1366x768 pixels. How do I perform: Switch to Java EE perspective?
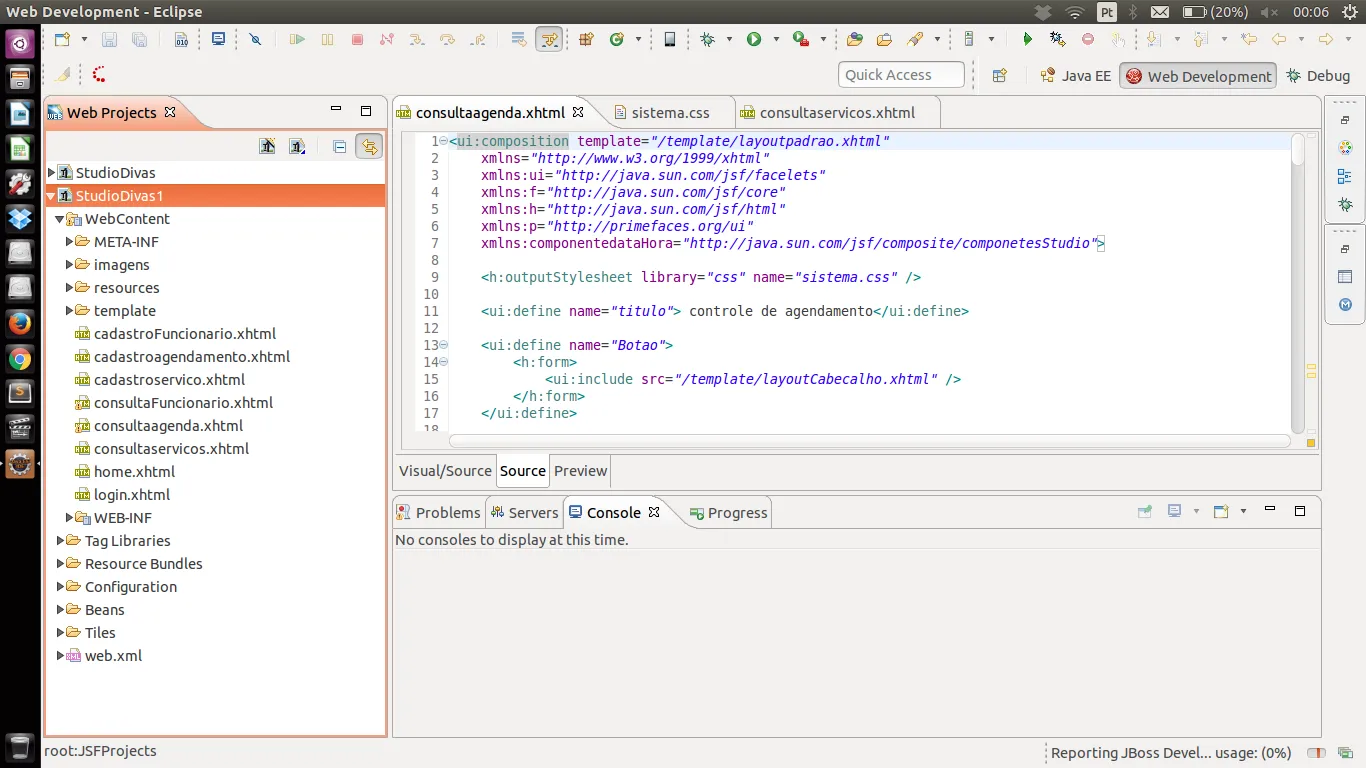(x=1076, y=76)
